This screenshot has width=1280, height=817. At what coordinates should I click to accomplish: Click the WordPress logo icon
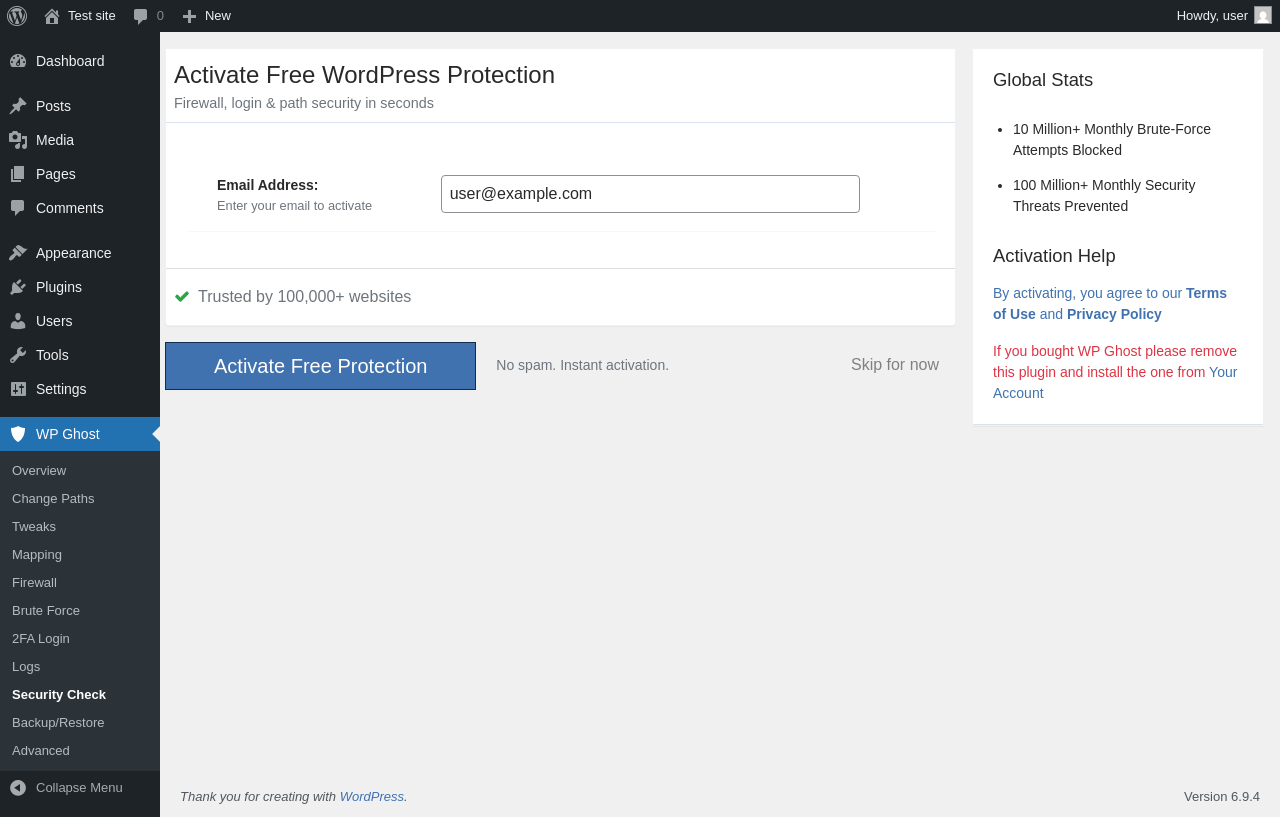coord(17,16)
